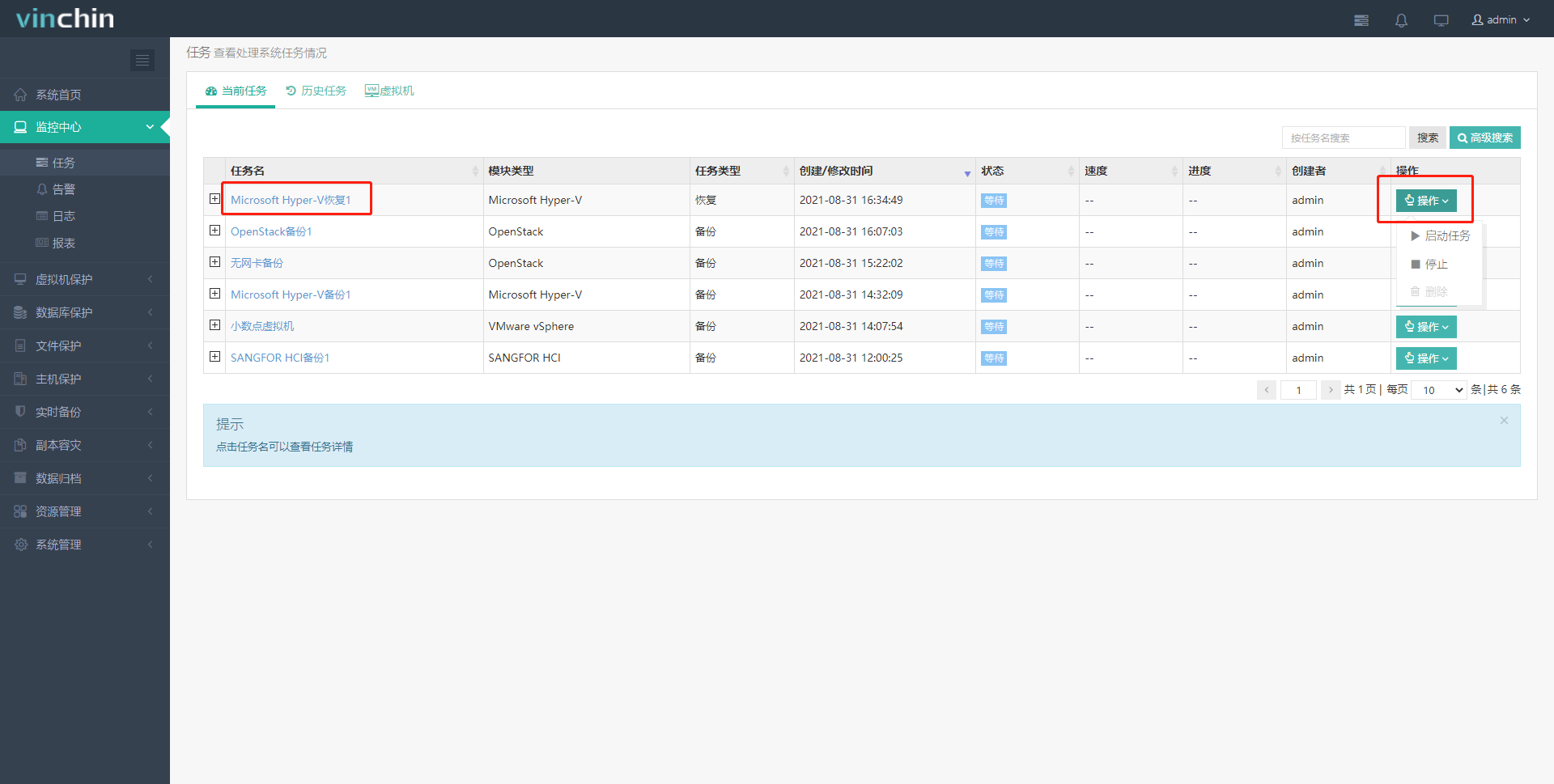
Task: Open 操作 dropdown for SANGFOR HCI备份1 row
Action: [x=1426, y=358]
